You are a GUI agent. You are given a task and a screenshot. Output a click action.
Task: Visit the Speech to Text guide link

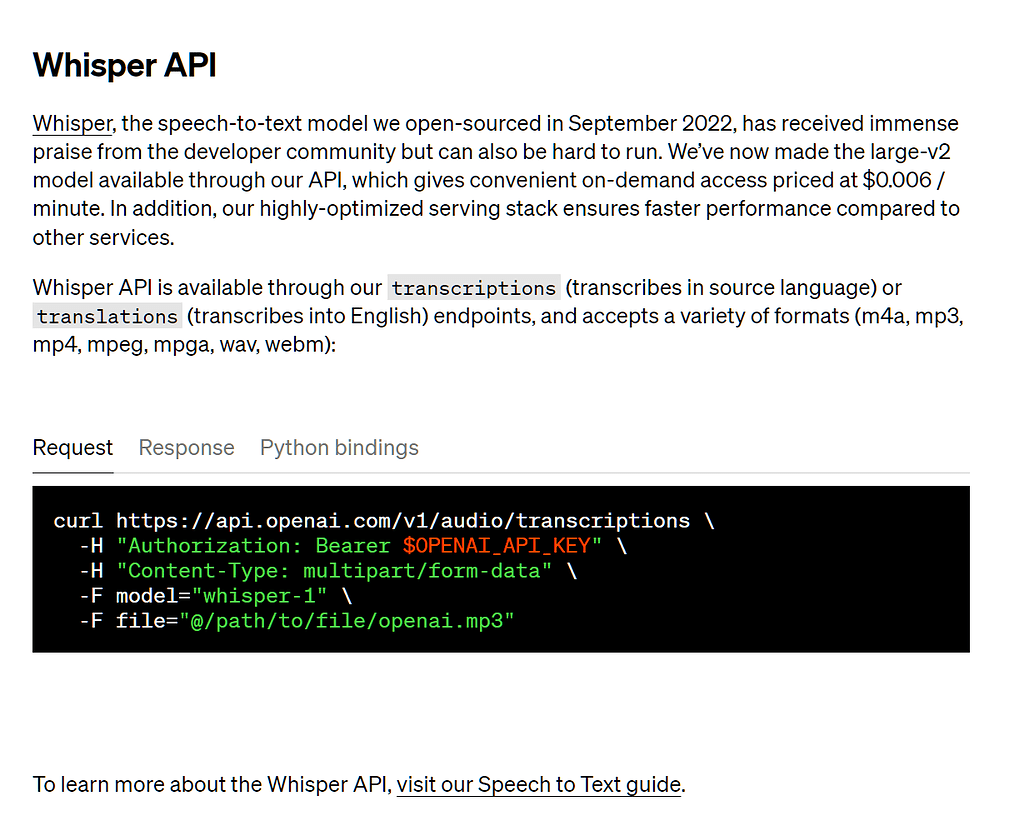tap(537, 784)
